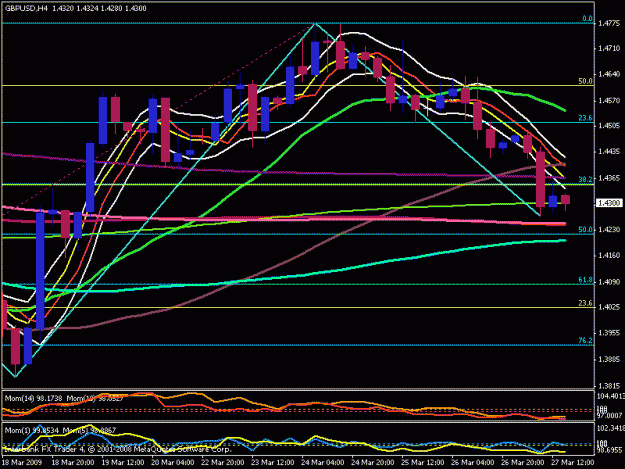Click the MetaQuotes Software Corp. copyright text
625x469 pixels.
tap(183, 449)
